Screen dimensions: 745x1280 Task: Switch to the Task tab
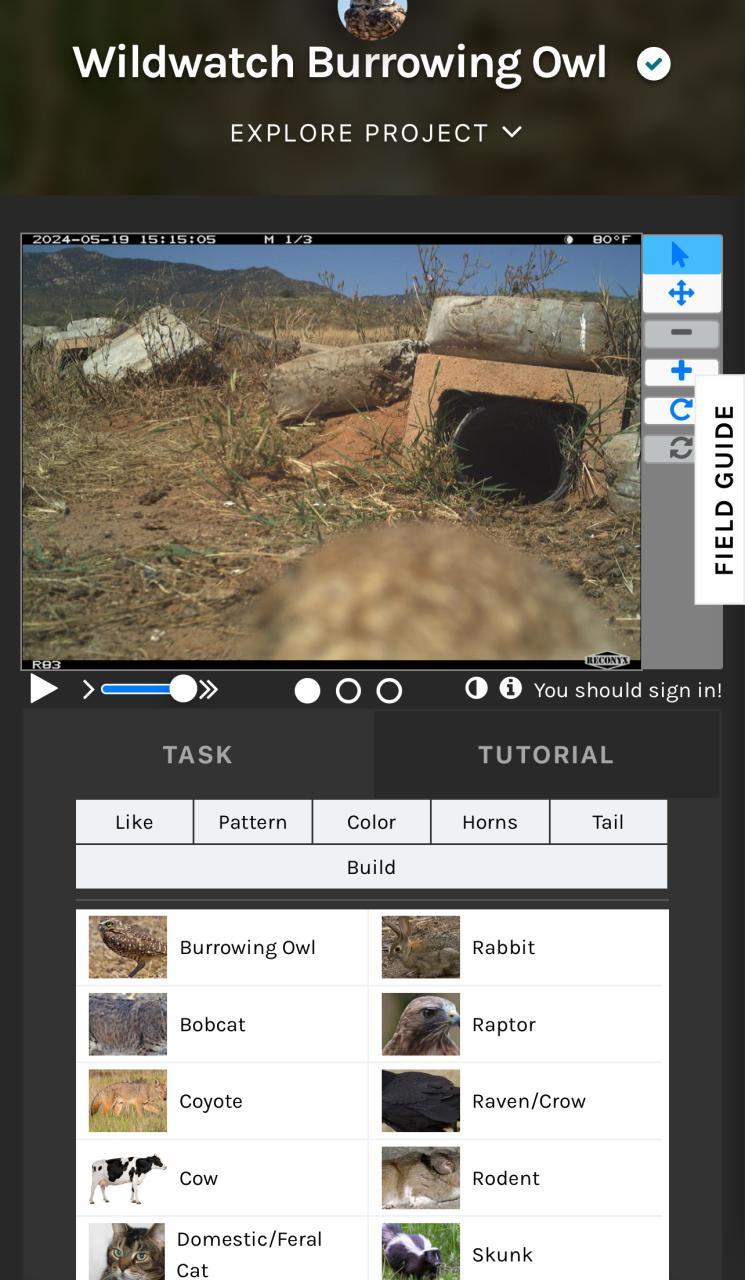pyautogui.click(x=198, y=755)
